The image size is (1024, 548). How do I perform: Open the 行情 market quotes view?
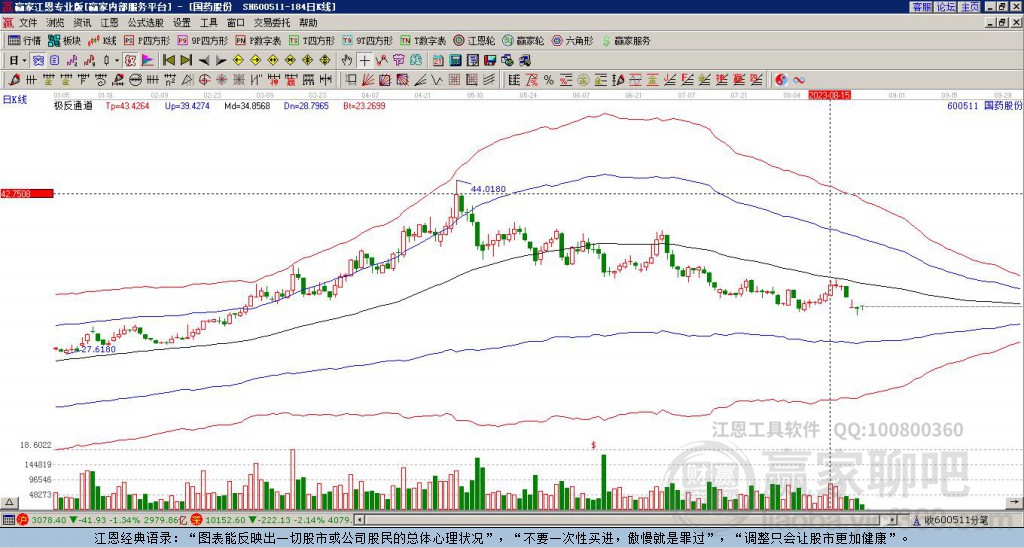pyautogui.click(x=24, y=40)
